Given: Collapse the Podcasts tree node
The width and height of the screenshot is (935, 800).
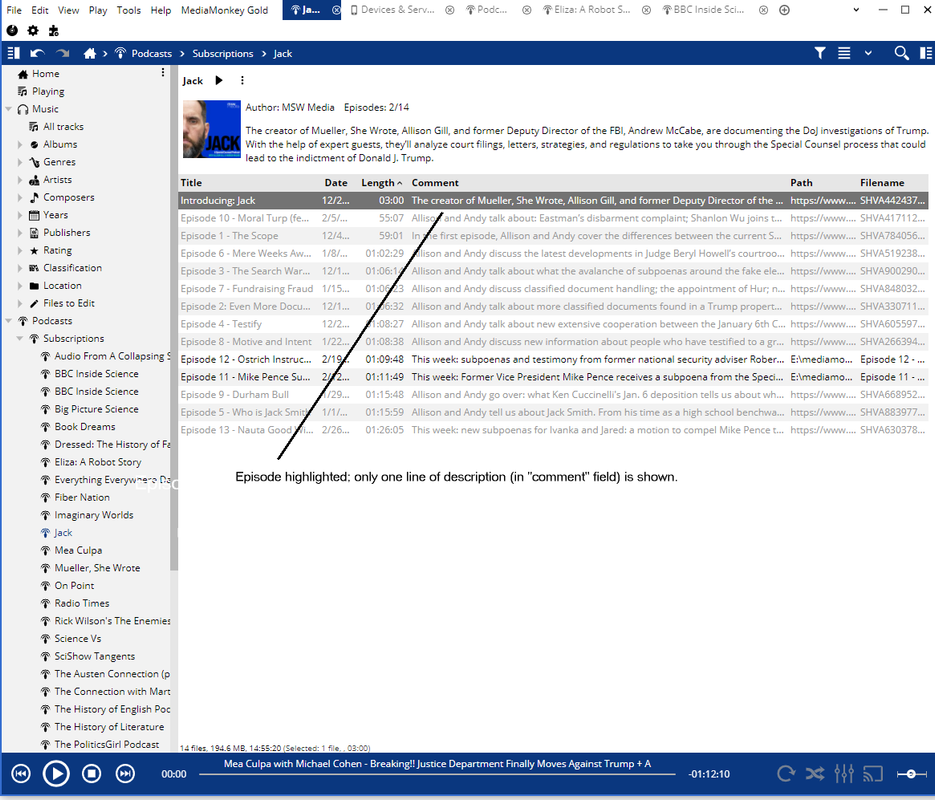Looking at the screenshot, I should pos(8,321).
